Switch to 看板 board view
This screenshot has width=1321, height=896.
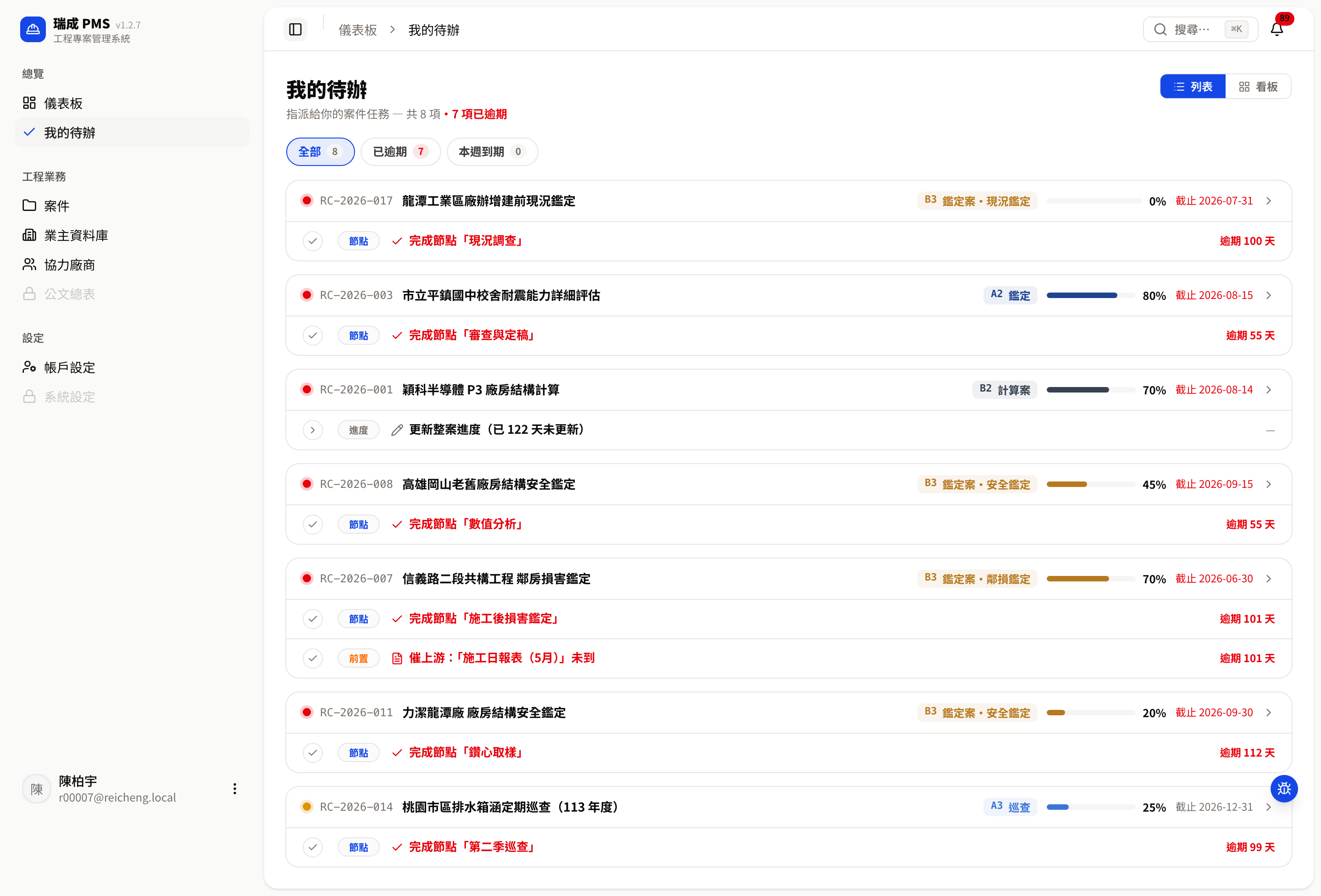point(1258,86)
